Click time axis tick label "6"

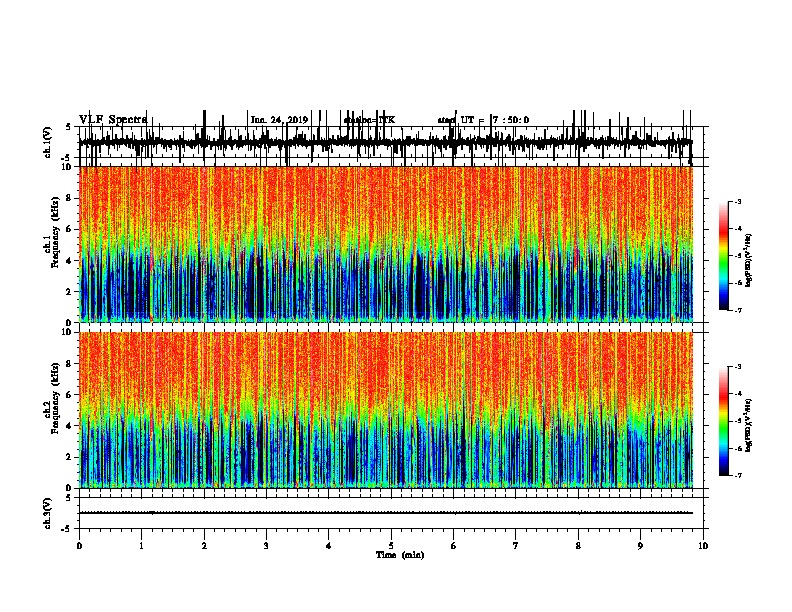pyautogui.click(x=453, y=546)
